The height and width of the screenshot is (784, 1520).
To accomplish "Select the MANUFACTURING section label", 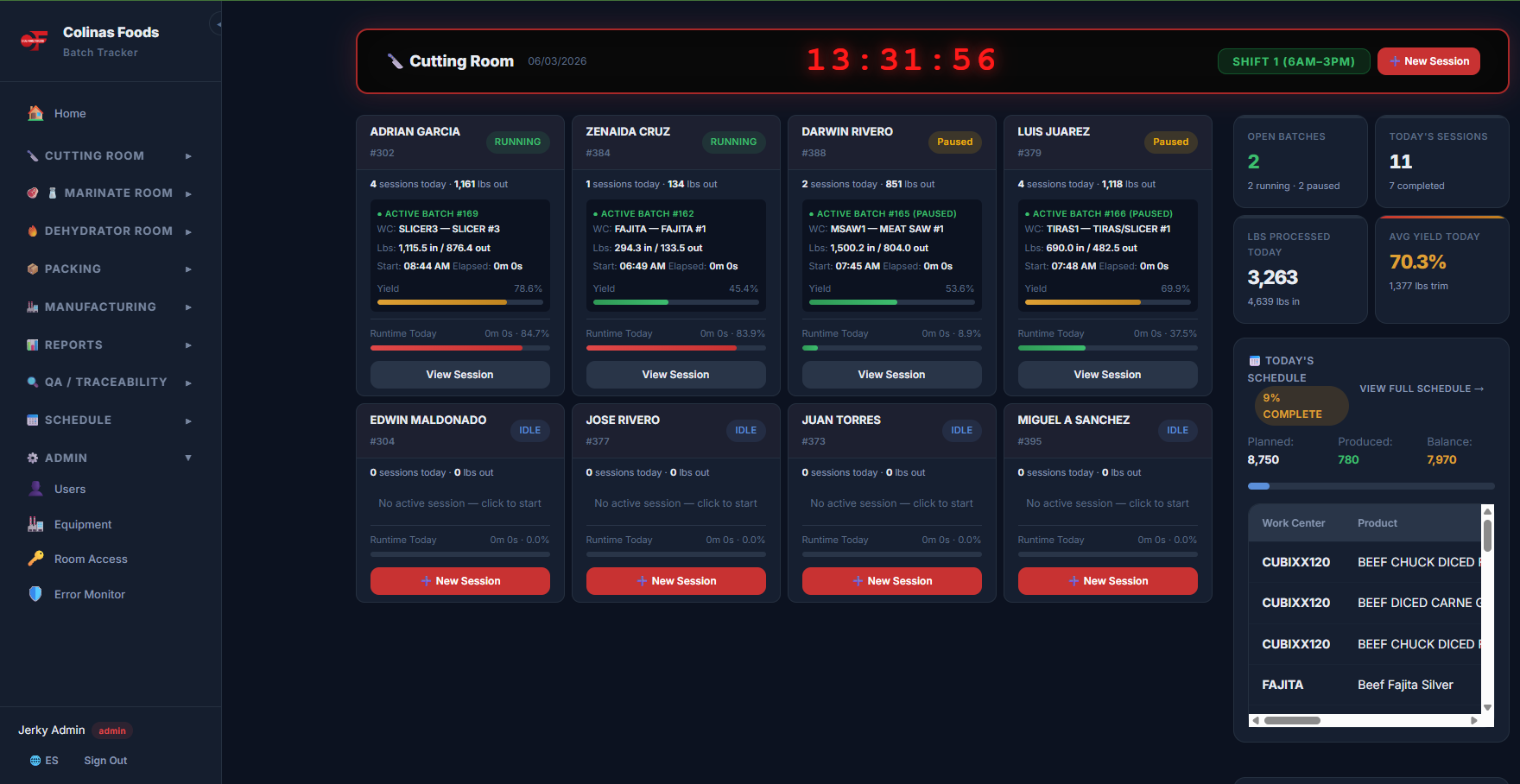I will (100, 307).
